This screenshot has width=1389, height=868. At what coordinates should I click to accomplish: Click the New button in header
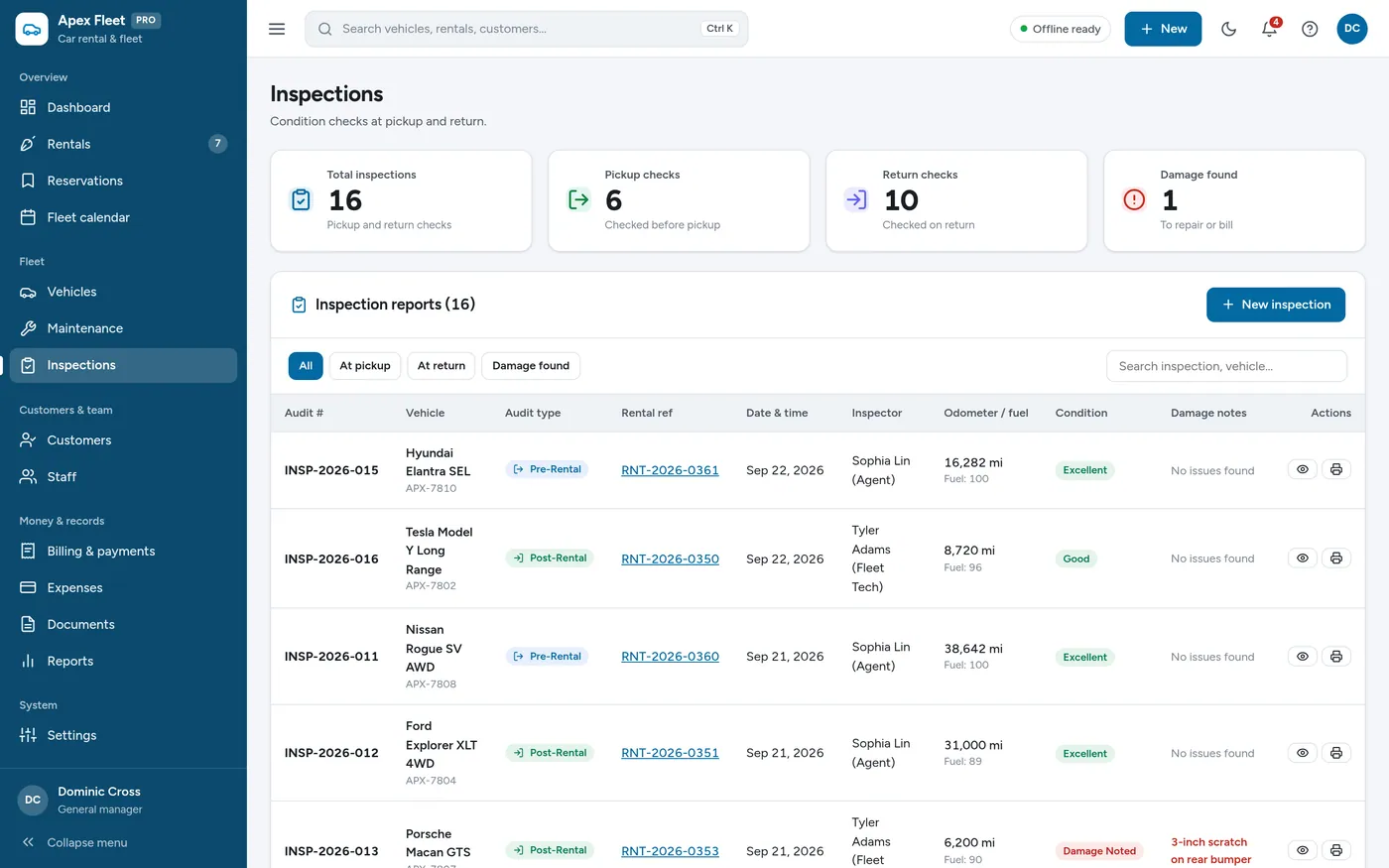pos(1163,29)
